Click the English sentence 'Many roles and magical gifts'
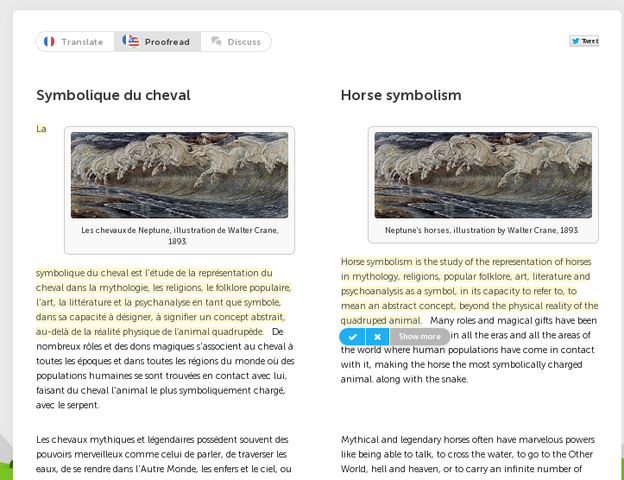624x480 pixels. pos(468,350)
